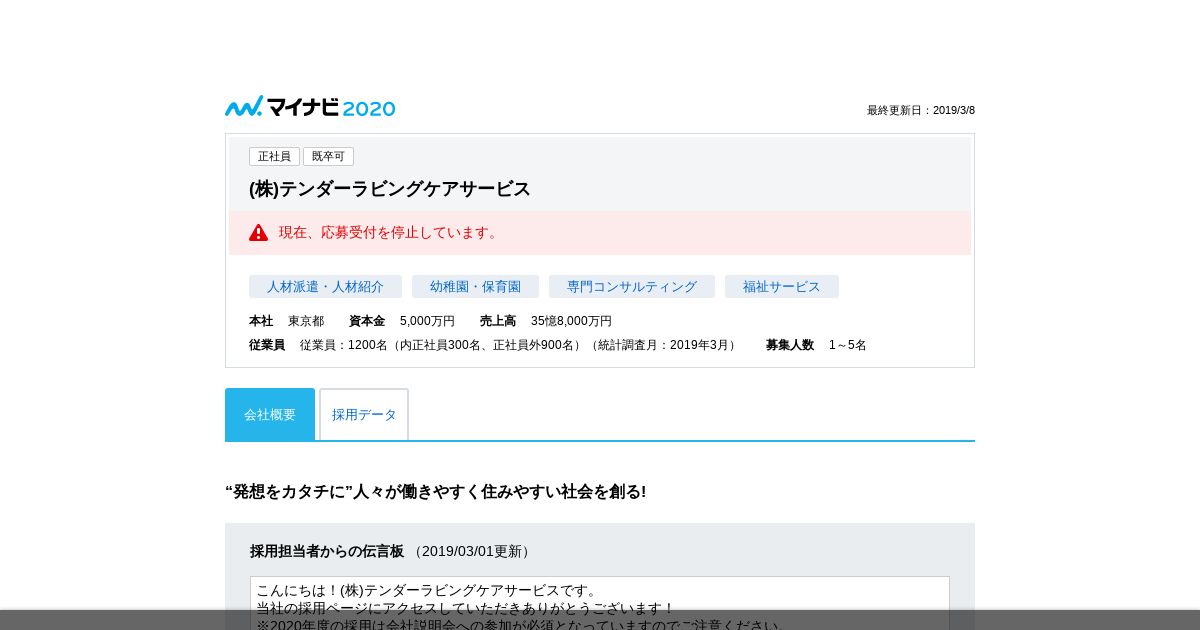This screenshot has width=1200, height=630.
Task: Click the 採用担当者からの伝言板 heading
Action: pyautogui.click(x=327, y=551)
